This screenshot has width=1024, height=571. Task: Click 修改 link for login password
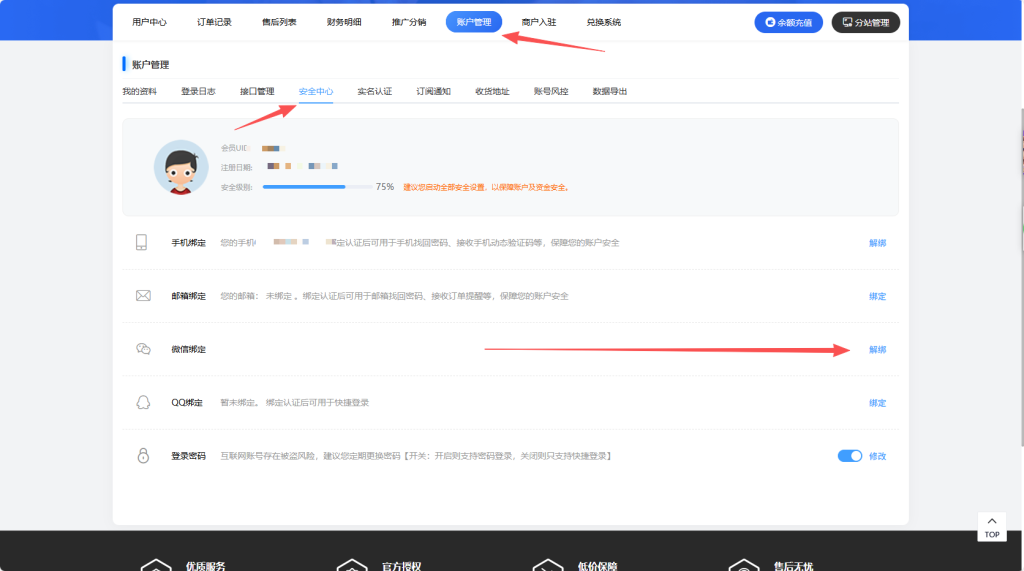[x=877, y=456]
